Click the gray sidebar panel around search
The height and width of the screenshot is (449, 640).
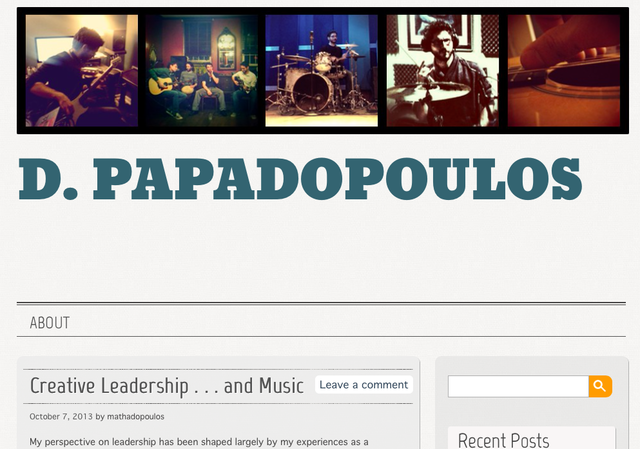[532, 411]
